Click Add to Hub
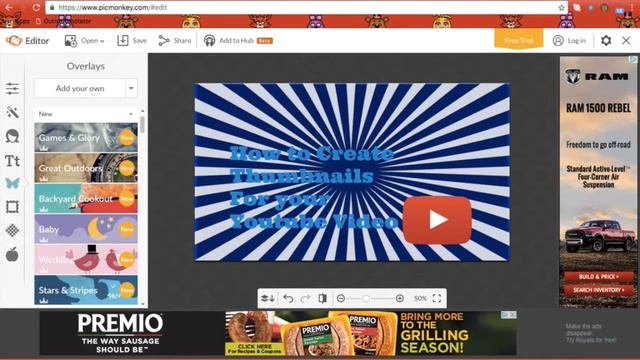This screenshot has width=640, height=360. point(238,40)
